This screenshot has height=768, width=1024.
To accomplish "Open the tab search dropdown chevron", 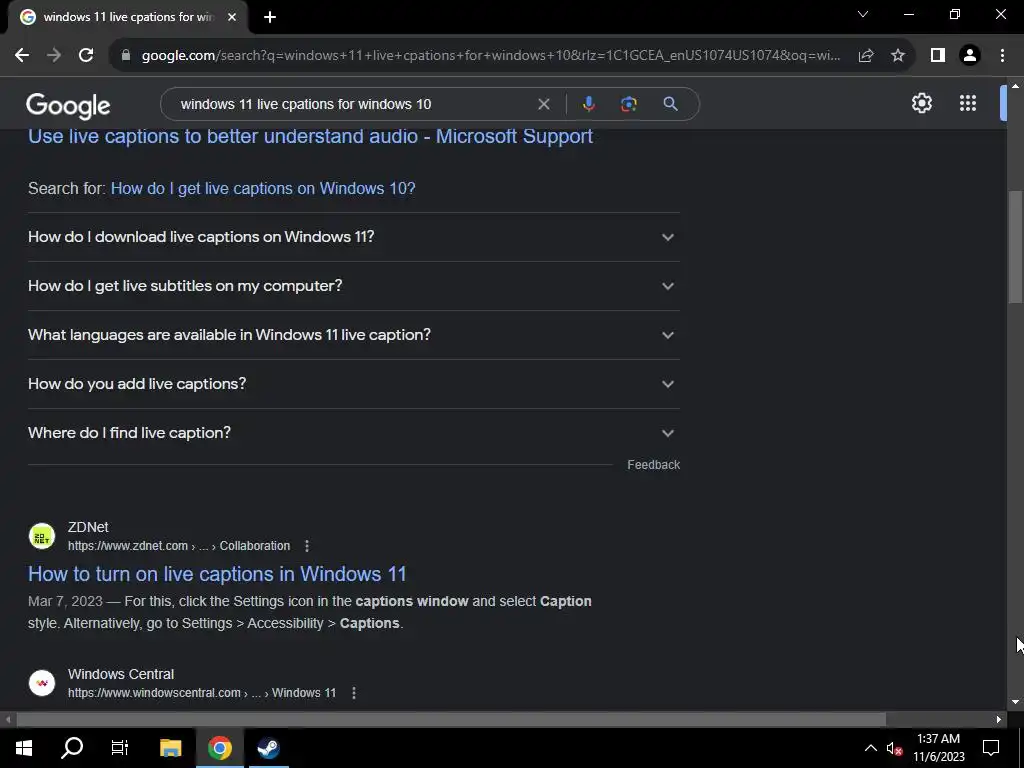I will tap(863, 14).
